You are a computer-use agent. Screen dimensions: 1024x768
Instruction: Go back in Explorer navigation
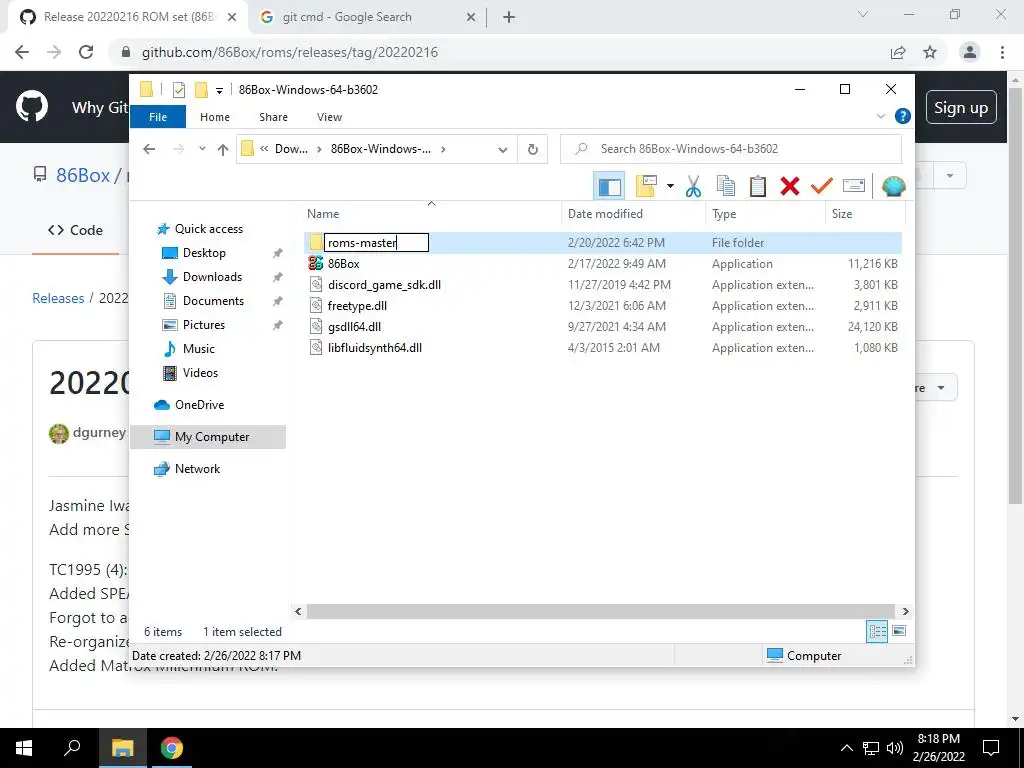click(x=149, y=150)
